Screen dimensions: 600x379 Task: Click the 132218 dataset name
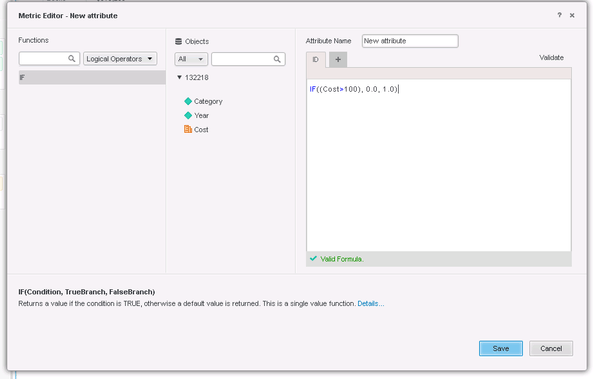coord(197,77)
